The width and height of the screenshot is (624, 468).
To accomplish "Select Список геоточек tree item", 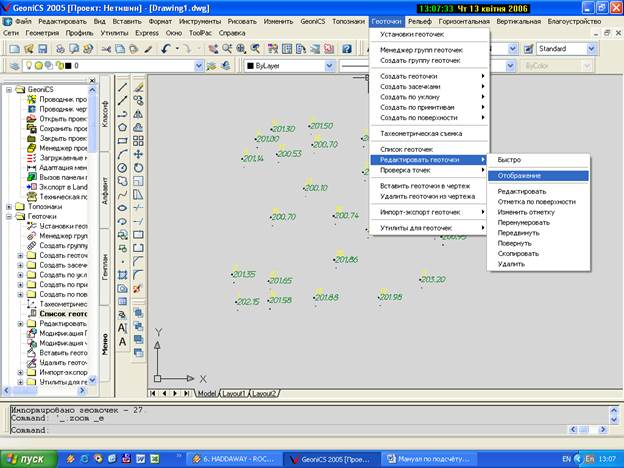I will 63,314.
